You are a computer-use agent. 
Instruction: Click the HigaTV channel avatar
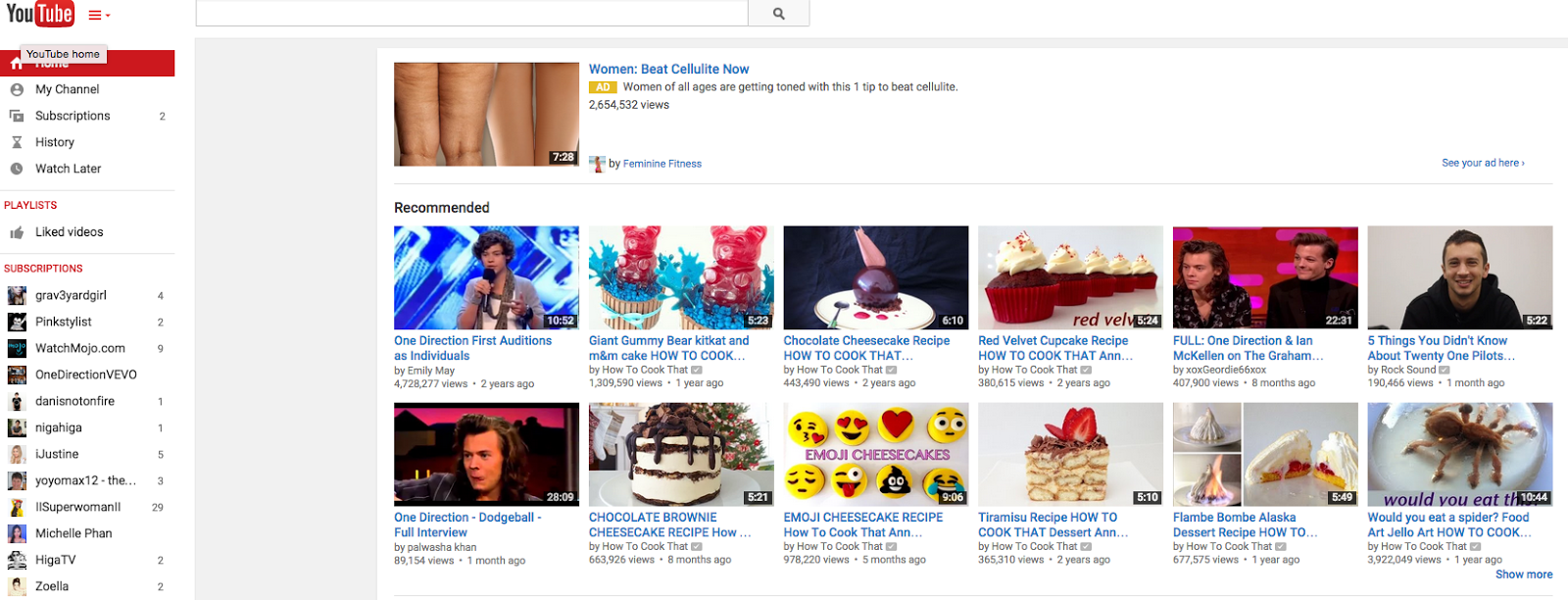point(17,560)
